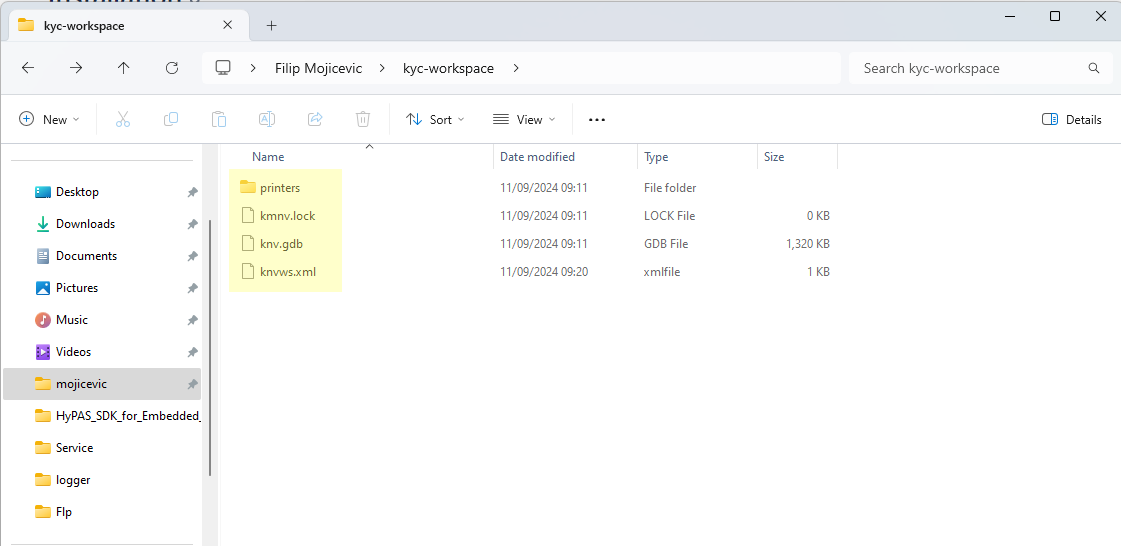
Task: Open the Sort options dropdown
Action: click(435, 119)
